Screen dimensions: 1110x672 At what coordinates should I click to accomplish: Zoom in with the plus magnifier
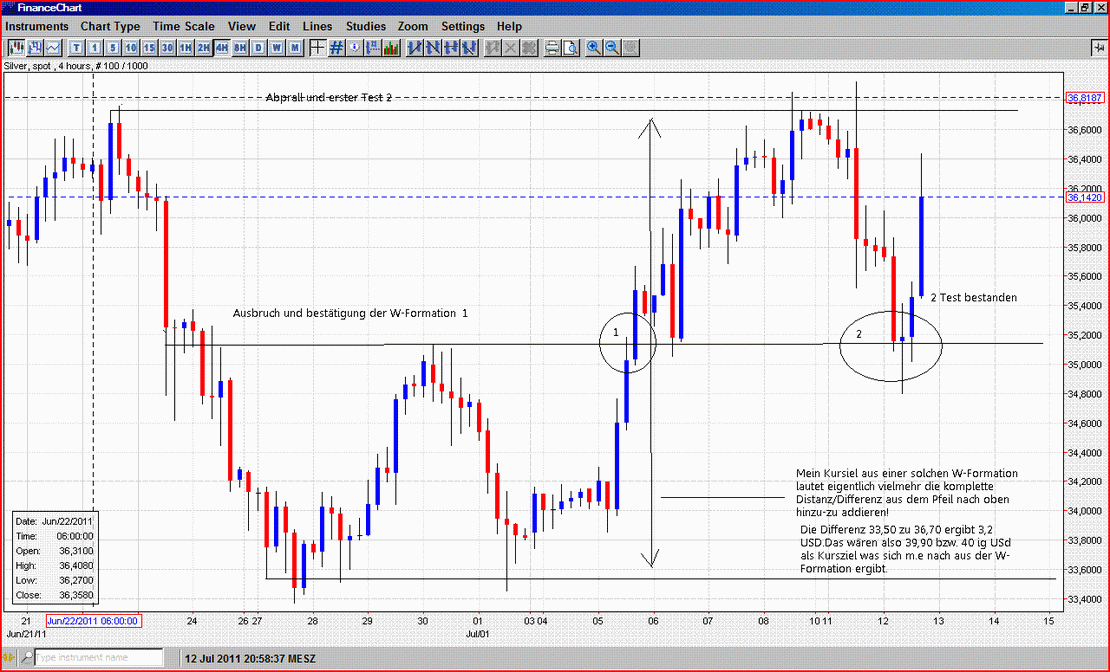point(594,47)
